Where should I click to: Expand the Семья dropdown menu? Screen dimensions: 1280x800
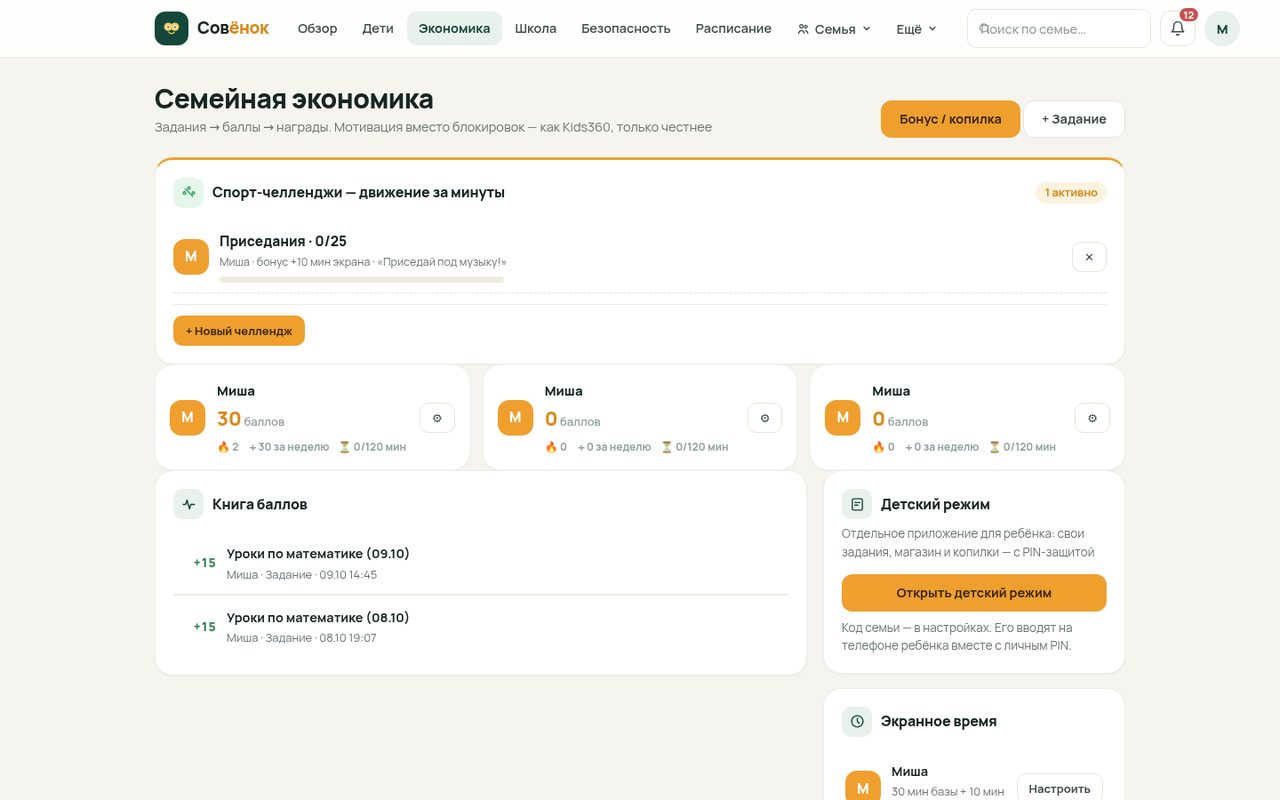coord(834,29)
